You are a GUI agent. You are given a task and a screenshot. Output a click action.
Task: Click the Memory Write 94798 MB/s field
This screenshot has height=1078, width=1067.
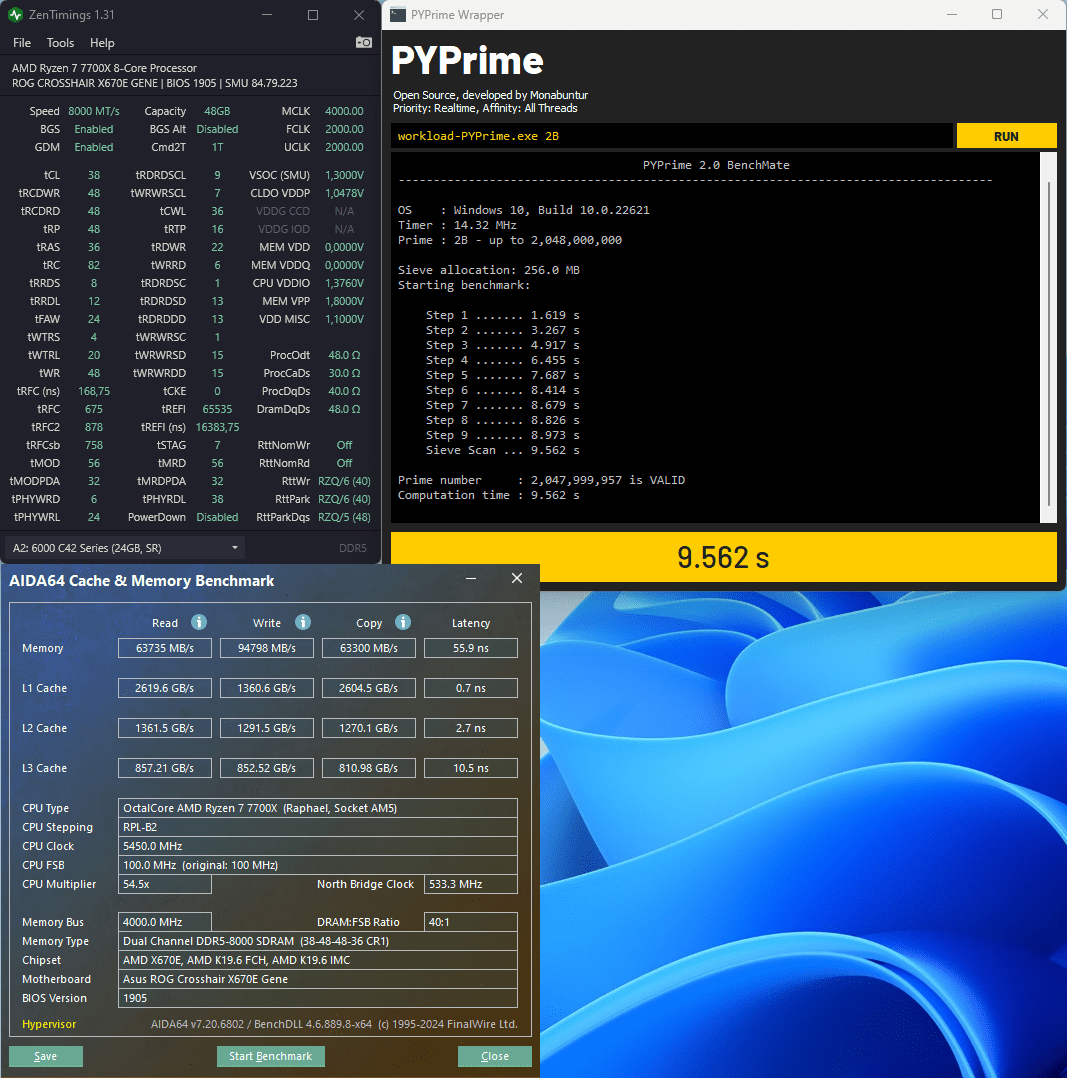(267, 648)
